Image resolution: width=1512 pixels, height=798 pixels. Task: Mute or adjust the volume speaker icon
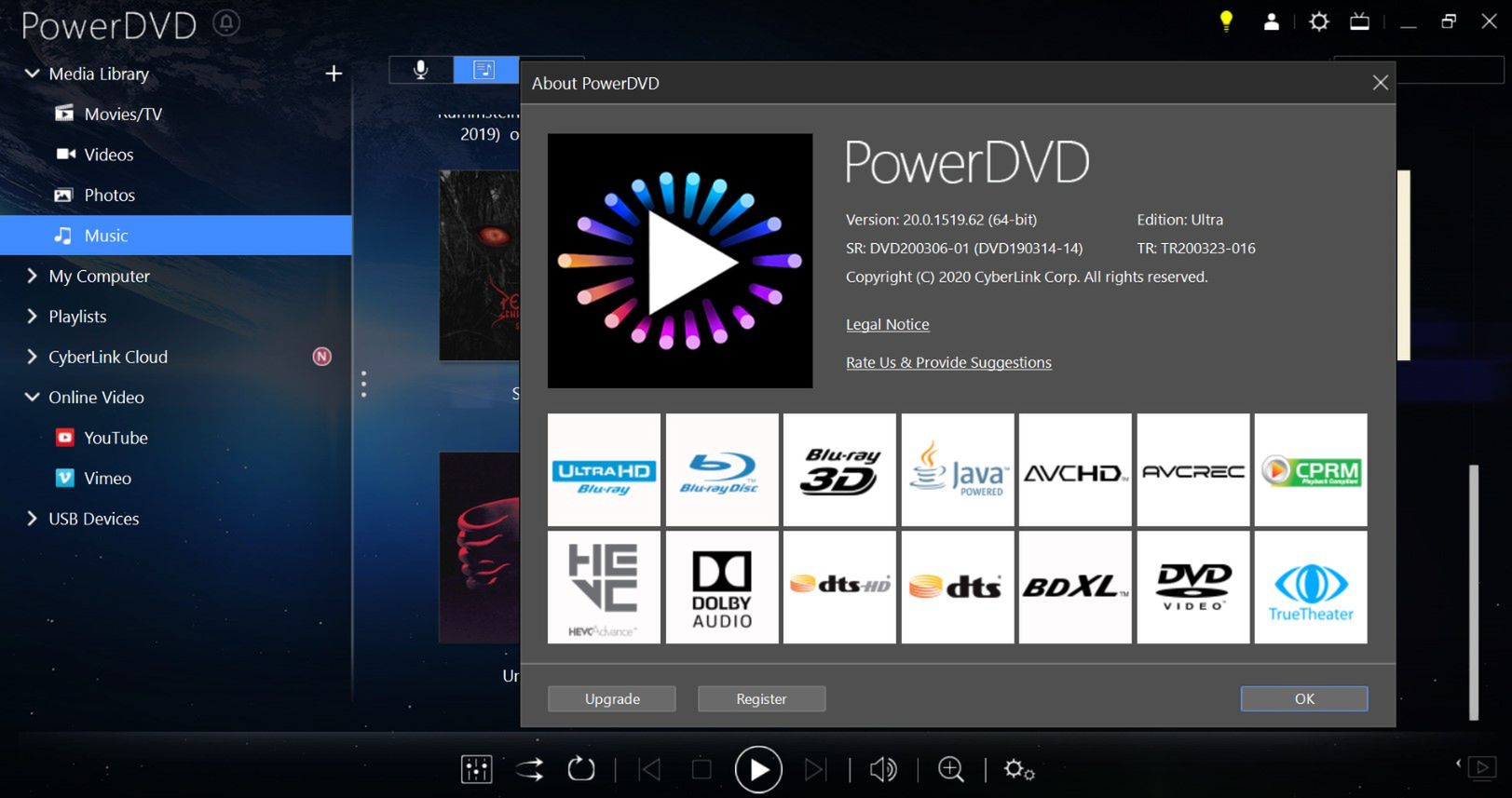click(x=883, y=769)
